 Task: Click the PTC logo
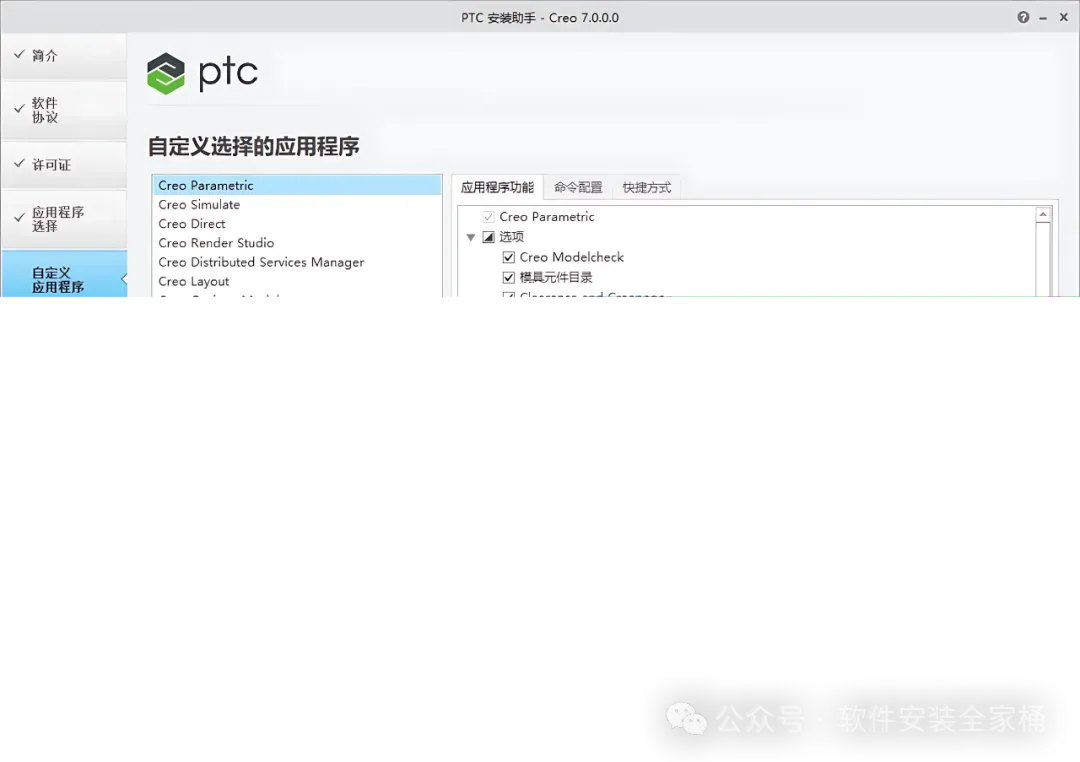tap(202, 73)
